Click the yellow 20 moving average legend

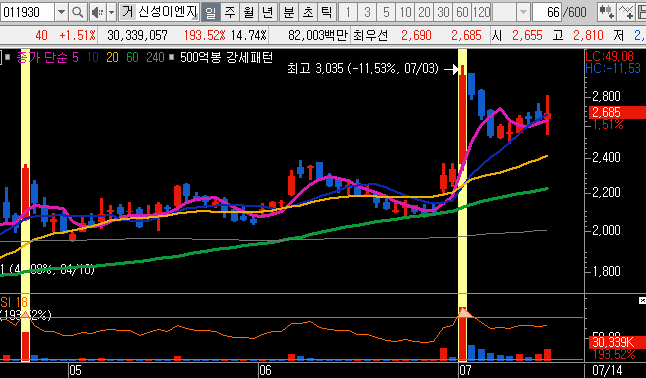click(x=112, y=57)
